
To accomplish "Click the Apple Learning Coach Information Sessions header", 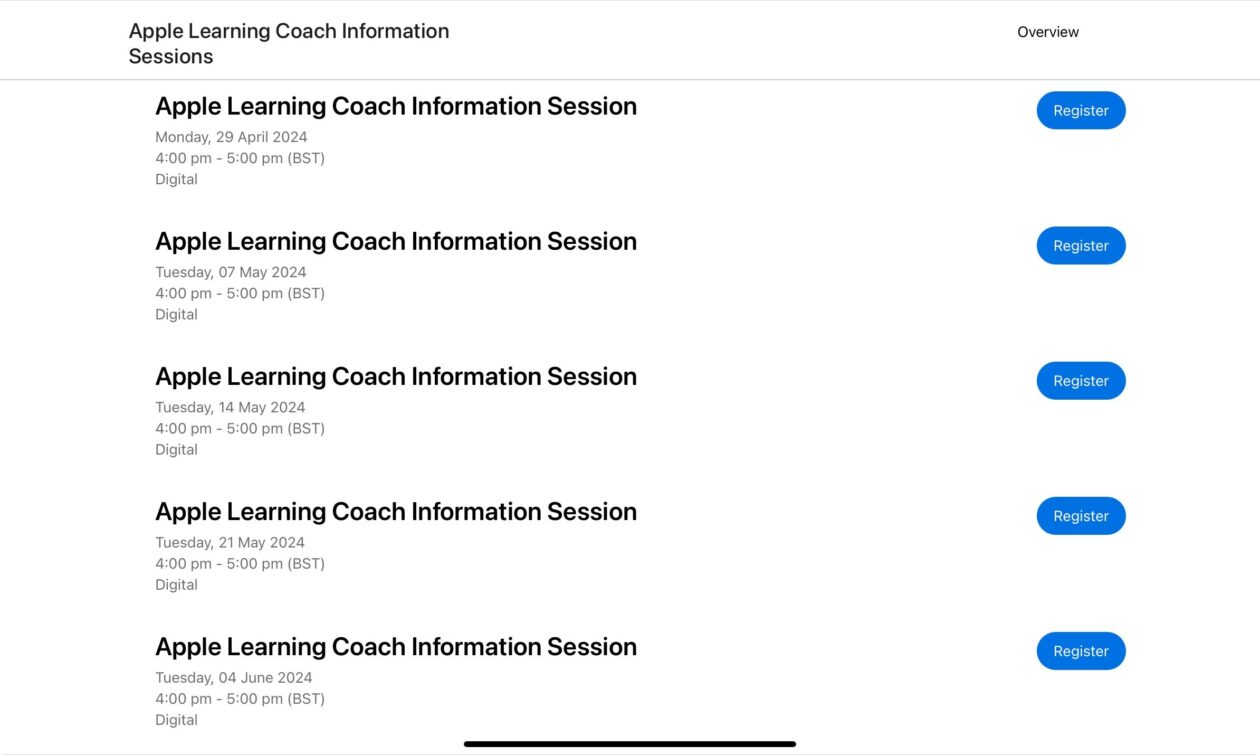I will point(288,43).
